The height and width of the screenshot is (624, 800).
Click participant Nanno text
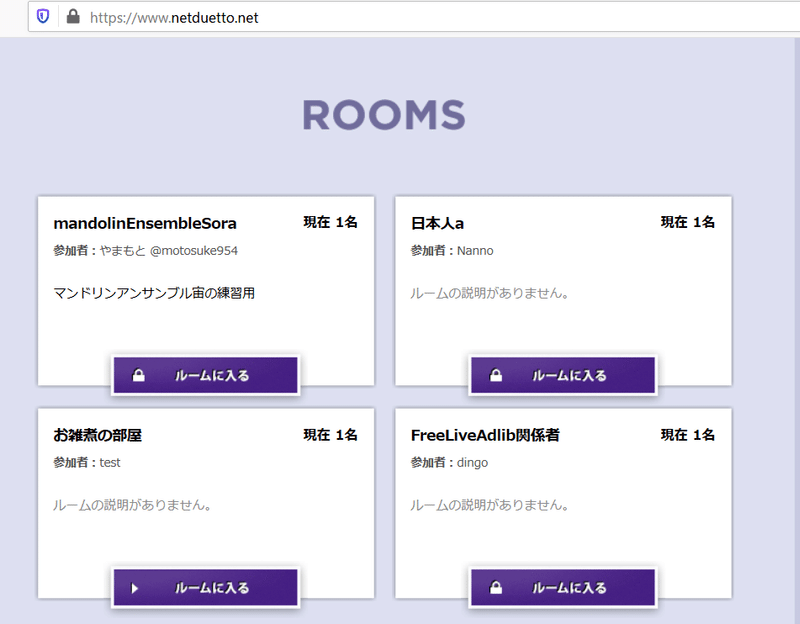(x=475, y=251)
